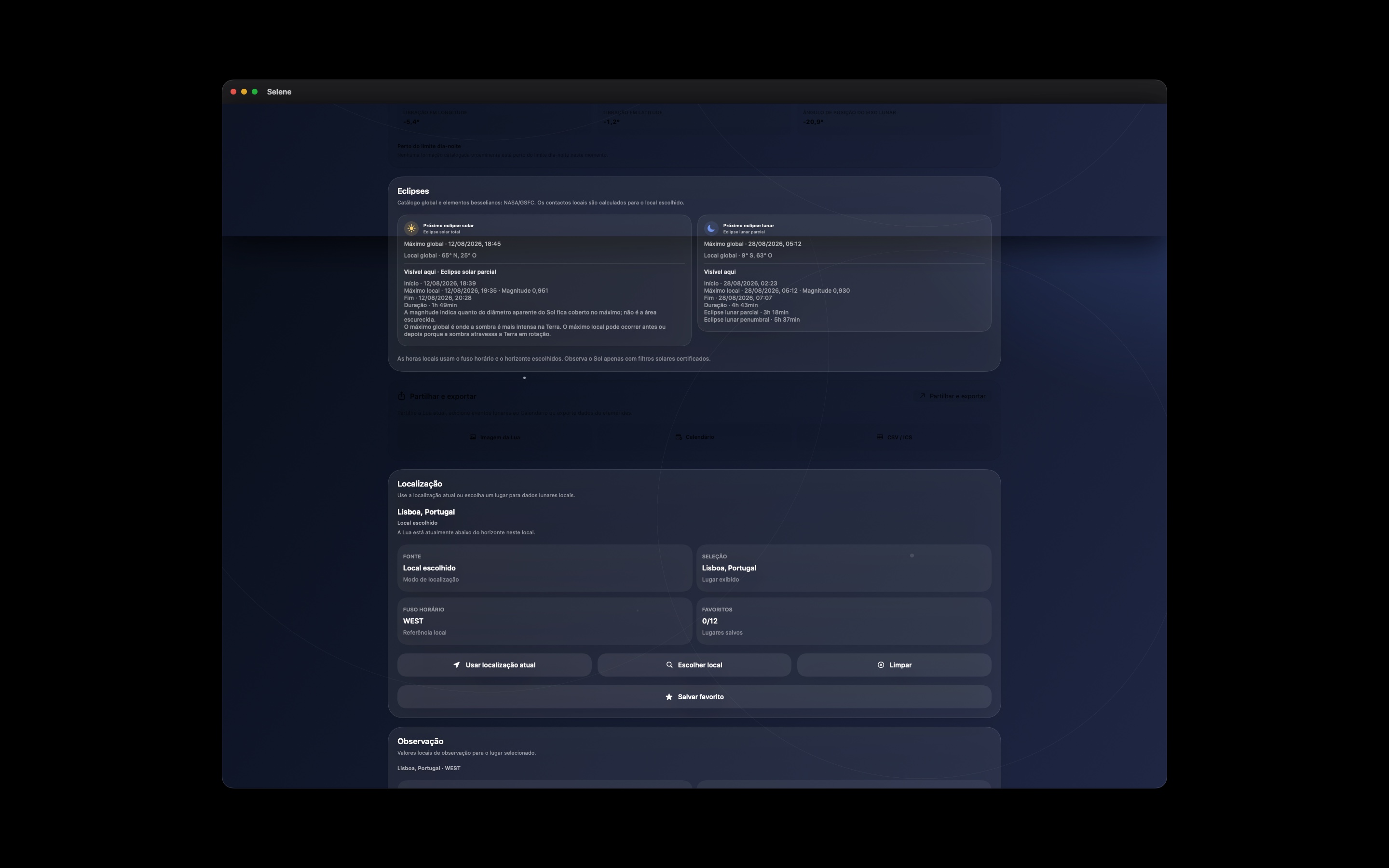Click "Duração · 4h 43min"
Viewport: 1389px width, 868px height.
731,305
